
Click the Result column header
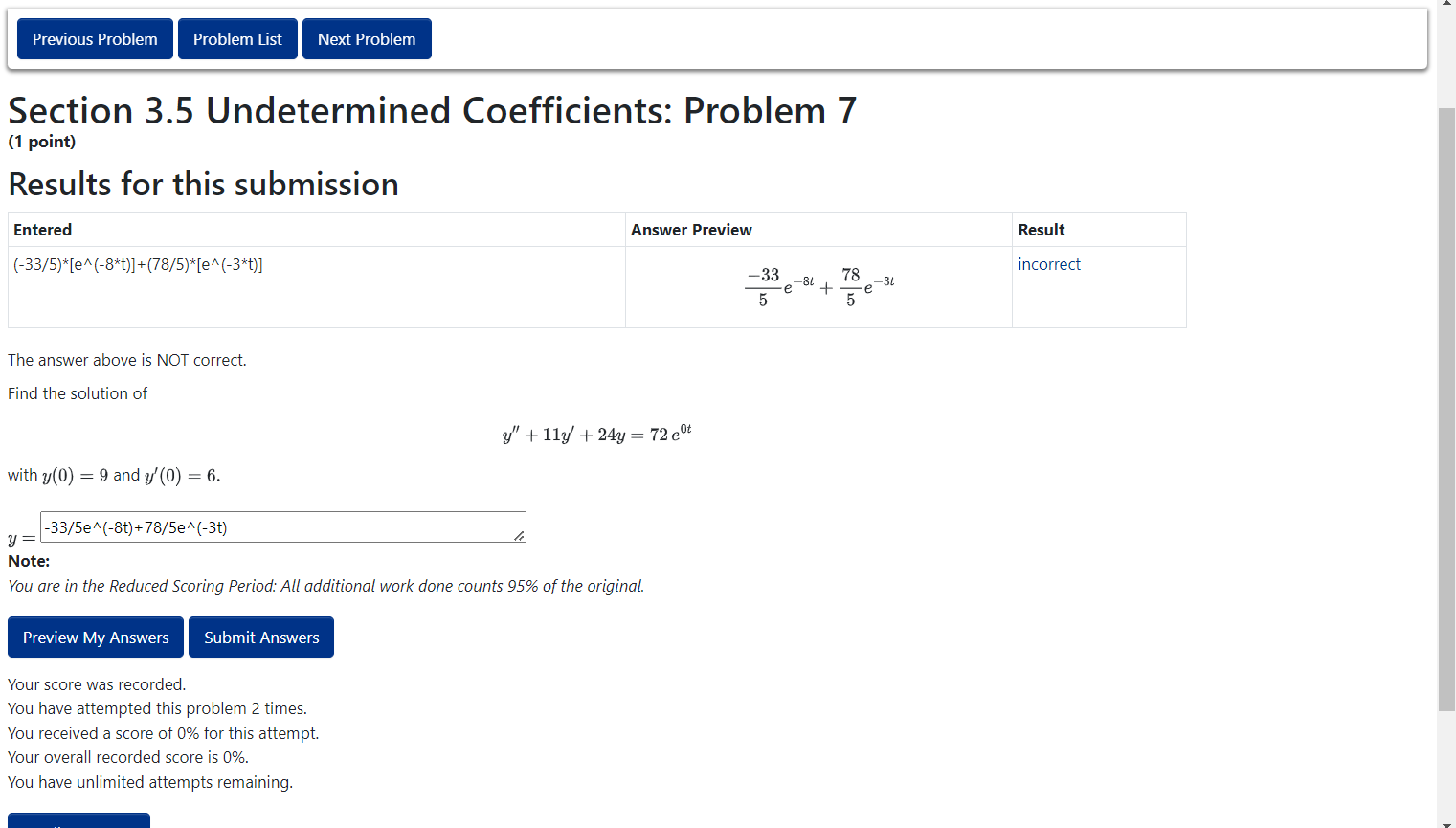point(1042,230)
